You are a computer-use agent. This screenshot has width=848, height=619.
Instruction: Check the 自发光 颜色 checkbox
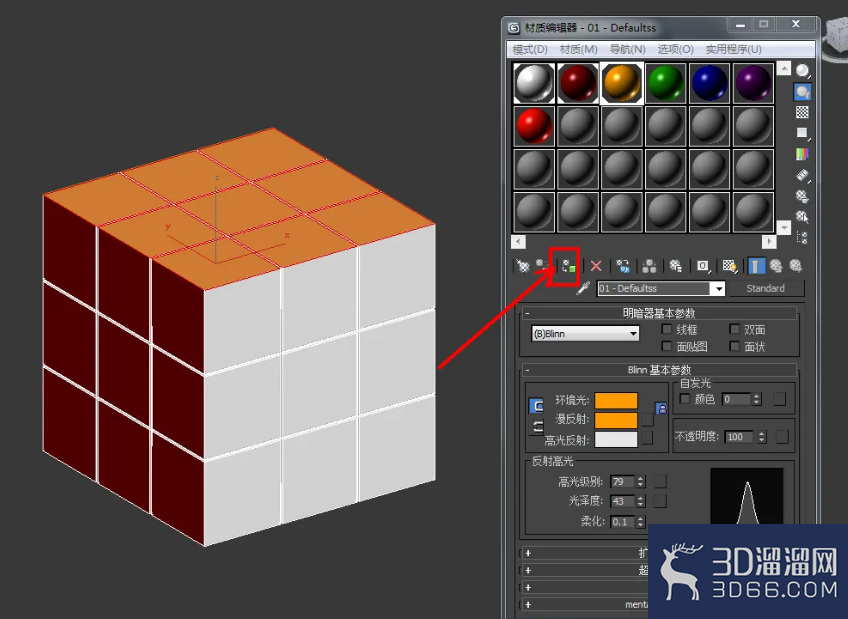[685, 398]
